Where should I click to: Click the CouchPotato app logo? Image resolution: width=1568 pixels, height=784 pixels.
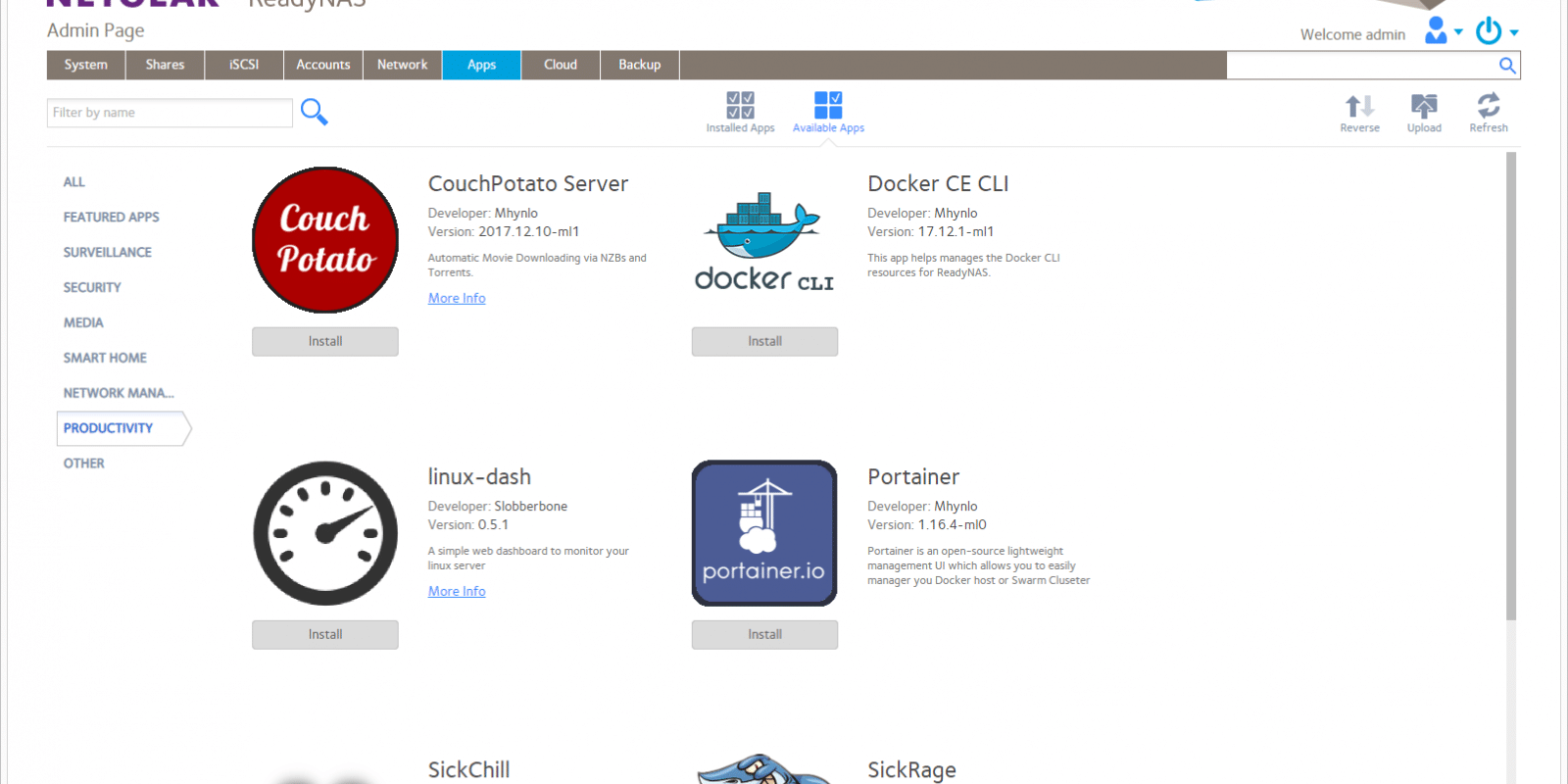click(325, 240)
